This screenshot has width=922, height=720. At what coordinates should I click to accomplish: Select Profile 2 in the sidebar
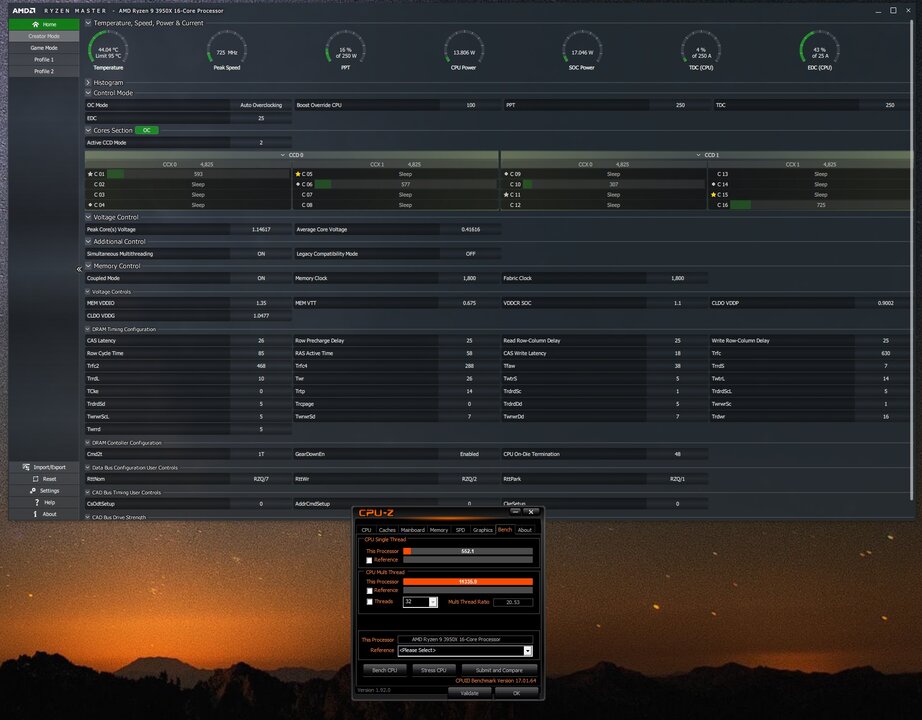tap(44, 71)
